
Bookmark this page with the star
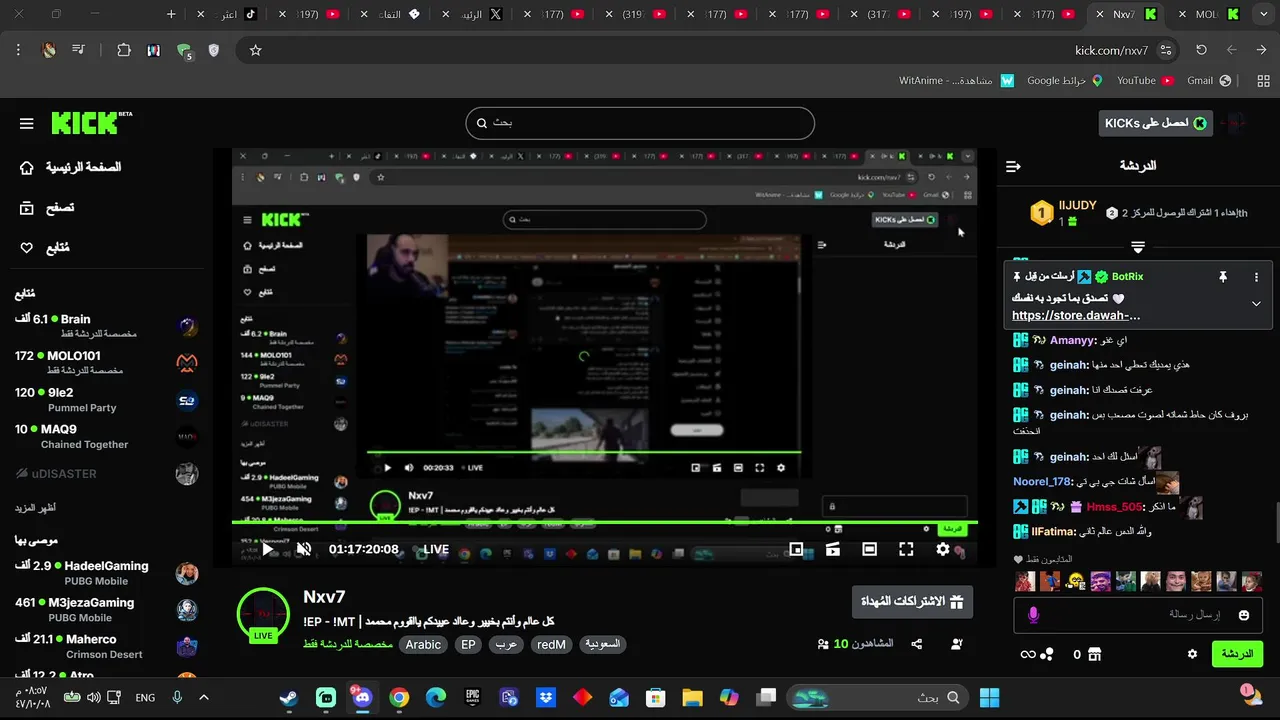tap(255, 50)
